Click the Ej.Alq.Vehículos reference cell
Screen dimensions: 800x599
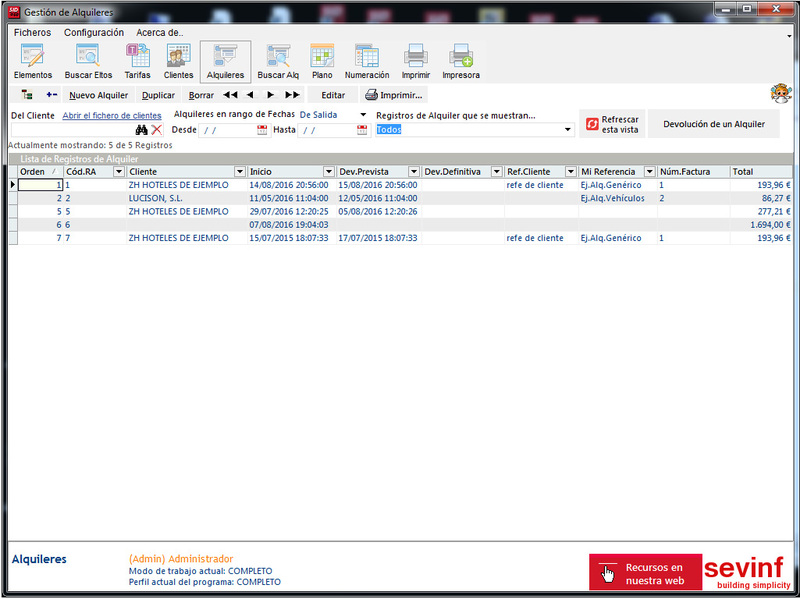coord(617,198)
